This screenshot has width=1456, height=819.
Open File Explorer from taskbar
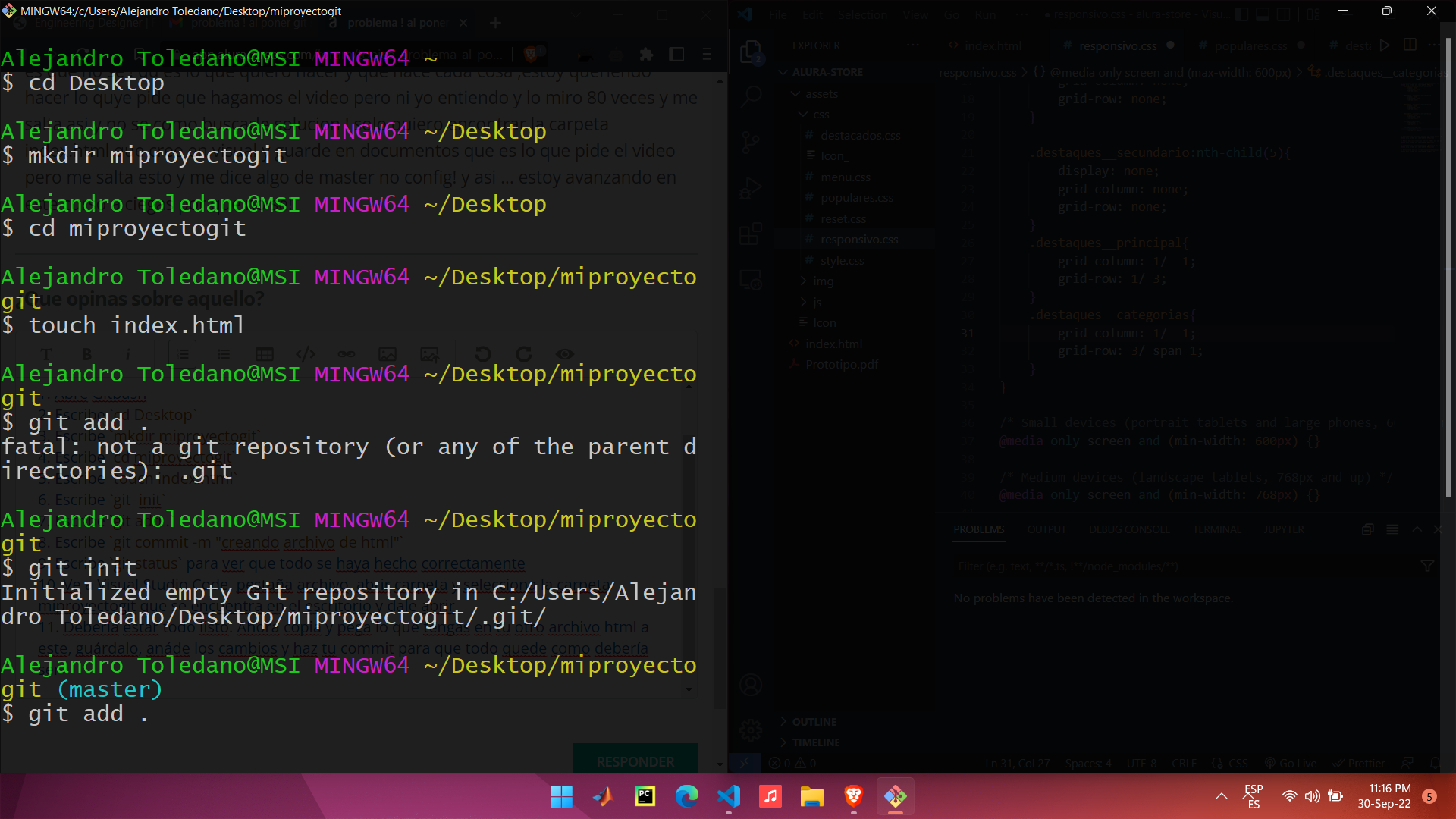coord(811,796)
